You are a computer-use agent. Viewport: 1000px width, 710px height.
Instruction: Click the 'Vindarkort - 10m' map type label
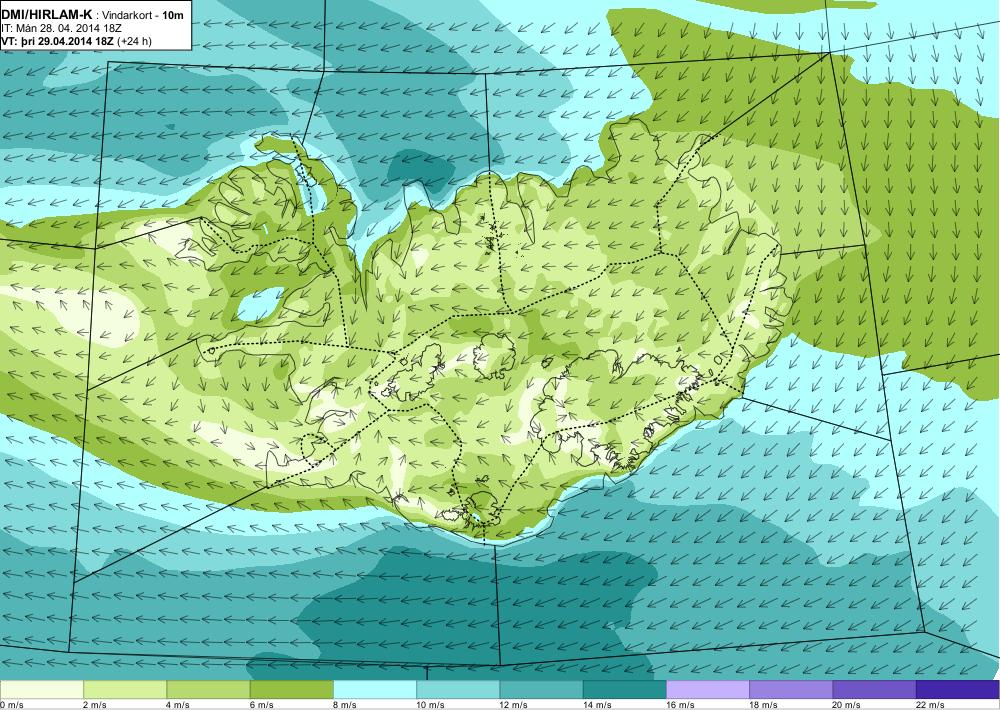[x=144, y=15]
